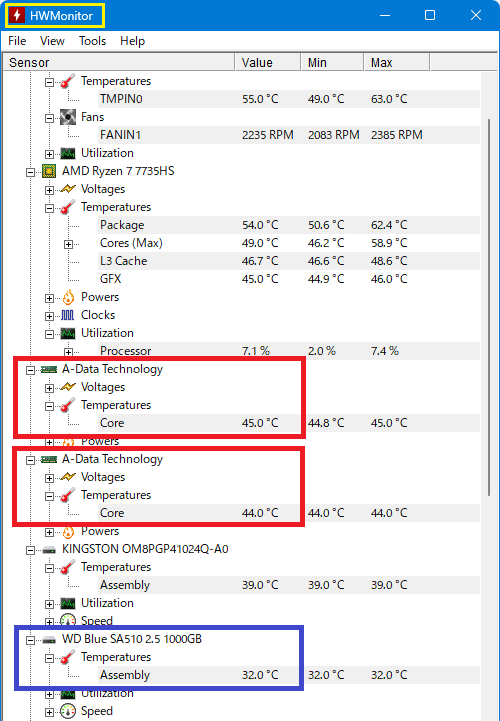Select the fan icon beside Fans
Screen dimensions: 500x721
point(68,117)
